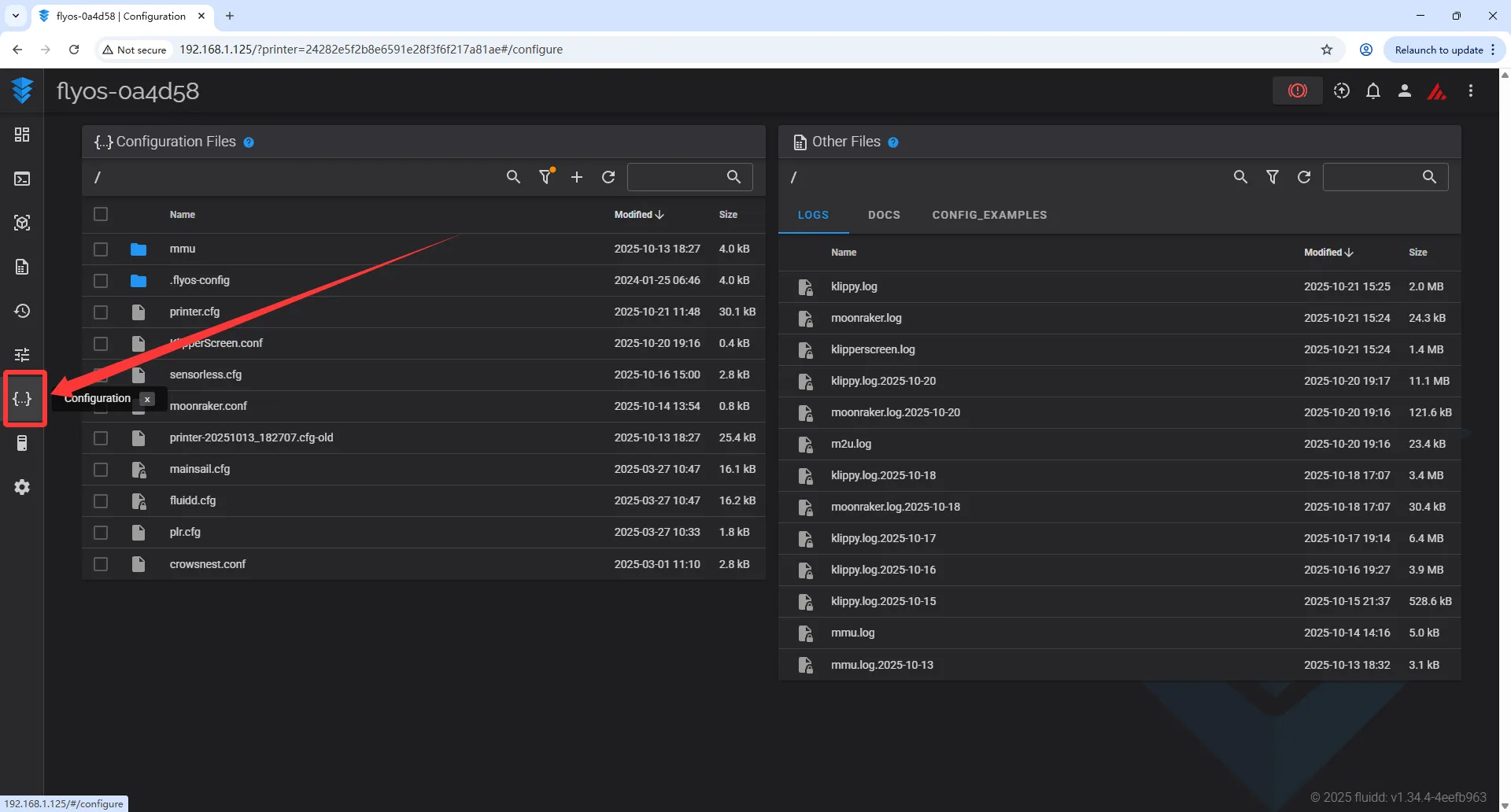Open Configuration Files filter dropdown
The width and height of the screenshot is (1511, 812).
pos(545,177)
